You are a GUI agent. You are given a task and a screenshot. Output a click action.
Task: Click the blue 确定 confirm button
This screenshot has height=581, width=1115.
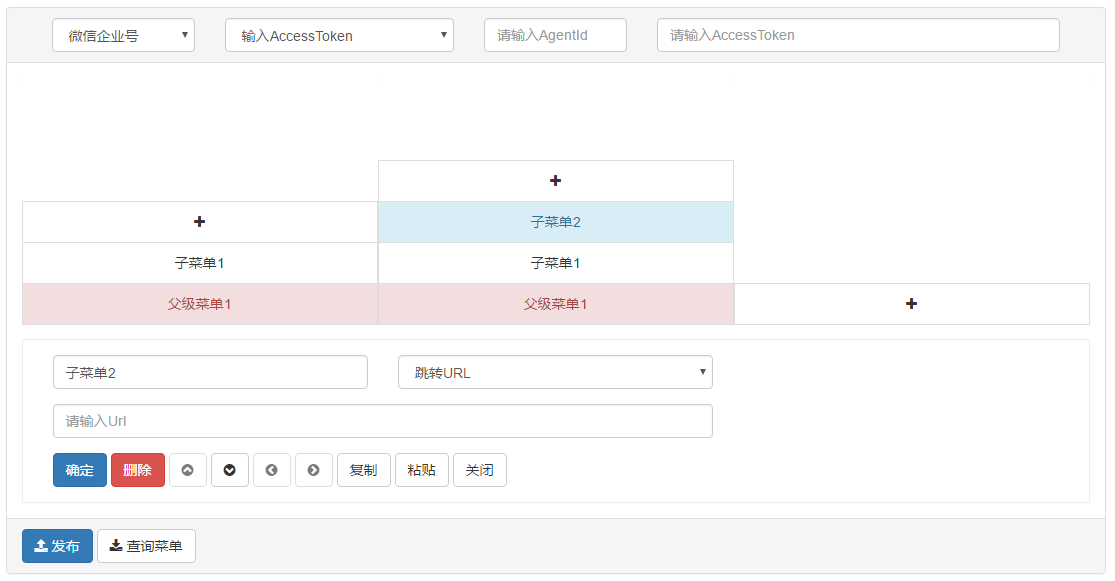[x=80, y=470]
